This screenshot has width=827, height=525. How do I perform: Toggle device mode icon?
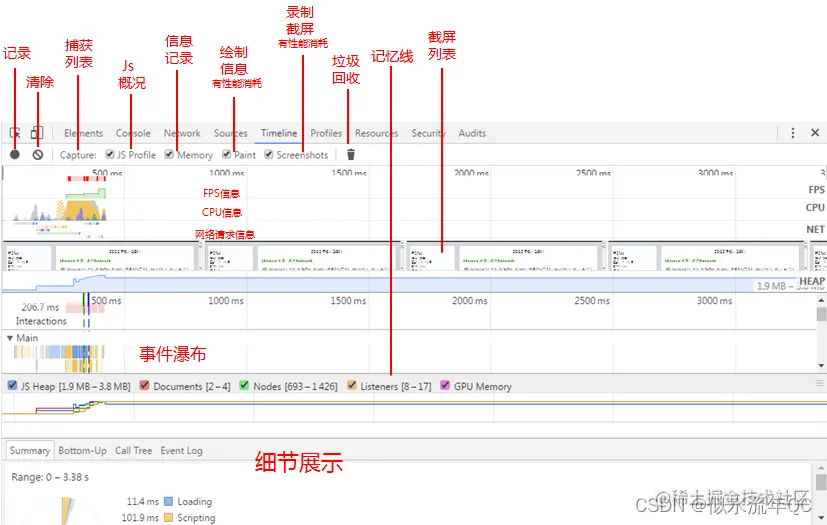[36, 132]
